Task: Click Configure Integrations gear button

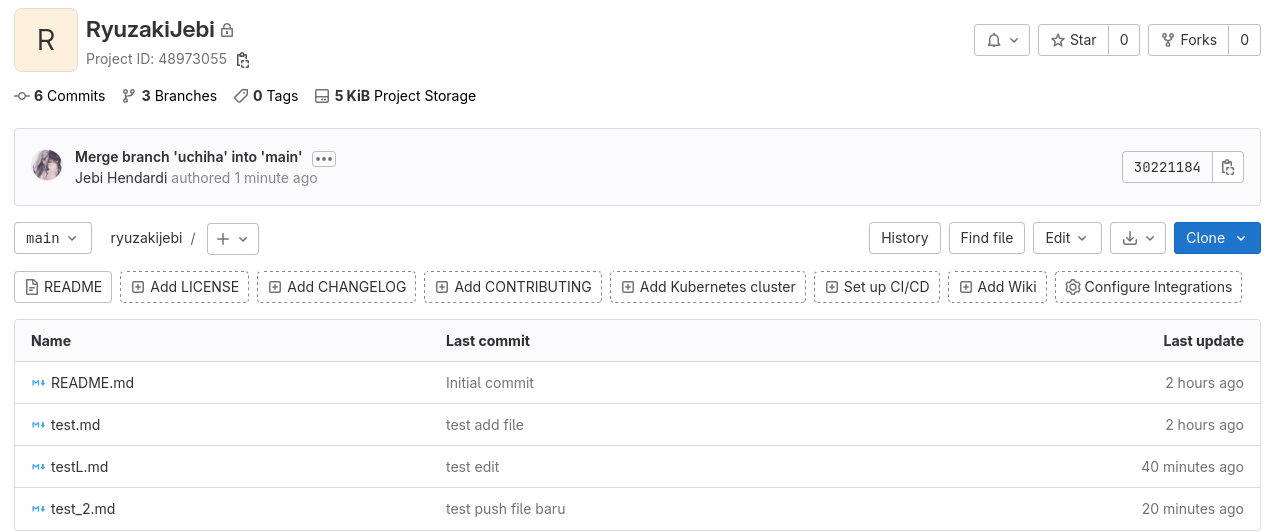Action: tap(1148, 287)
